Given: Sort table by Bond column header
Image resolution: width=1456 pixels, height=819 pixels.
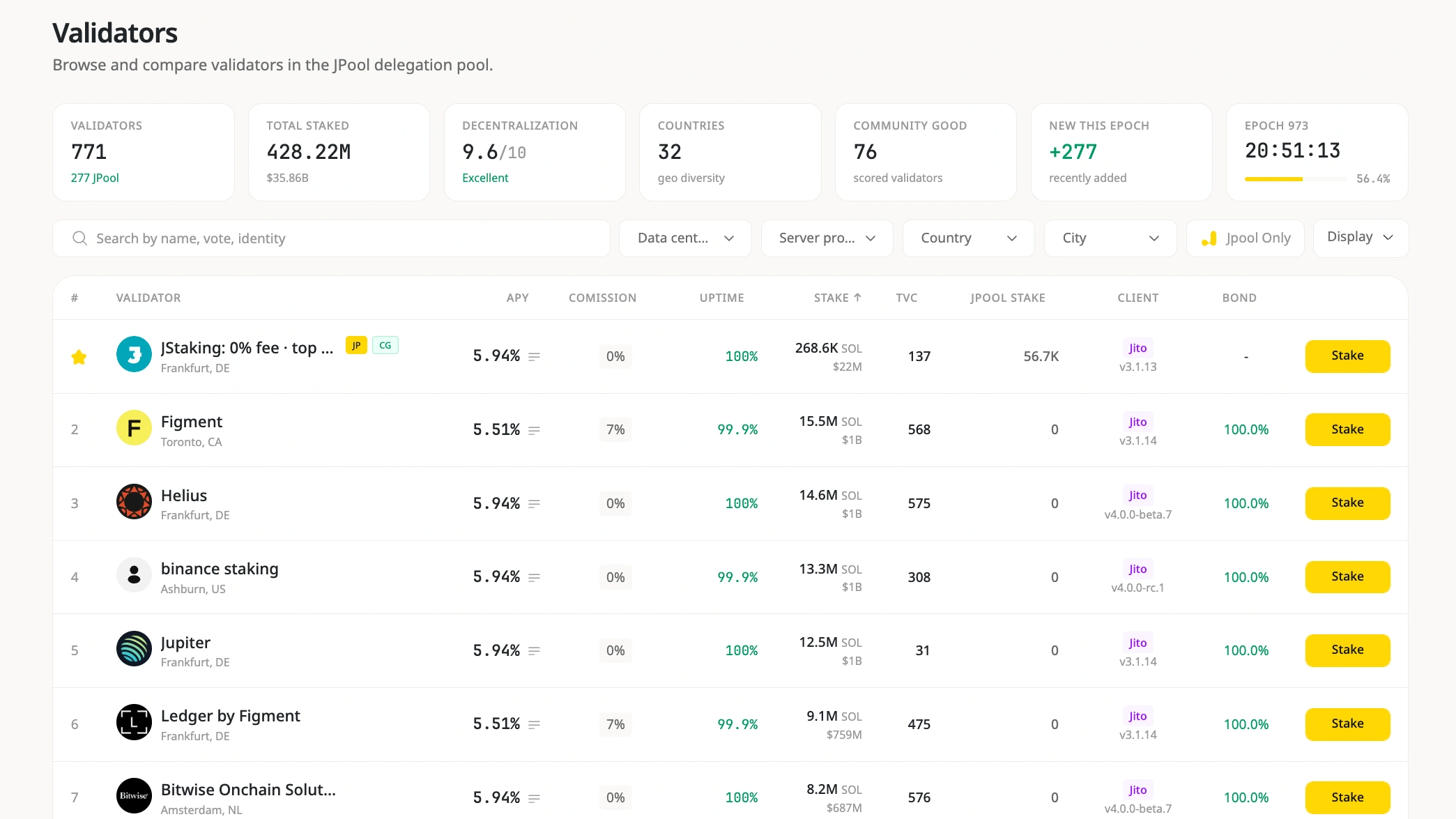Looking at the screenshot, I should 1239,298.
